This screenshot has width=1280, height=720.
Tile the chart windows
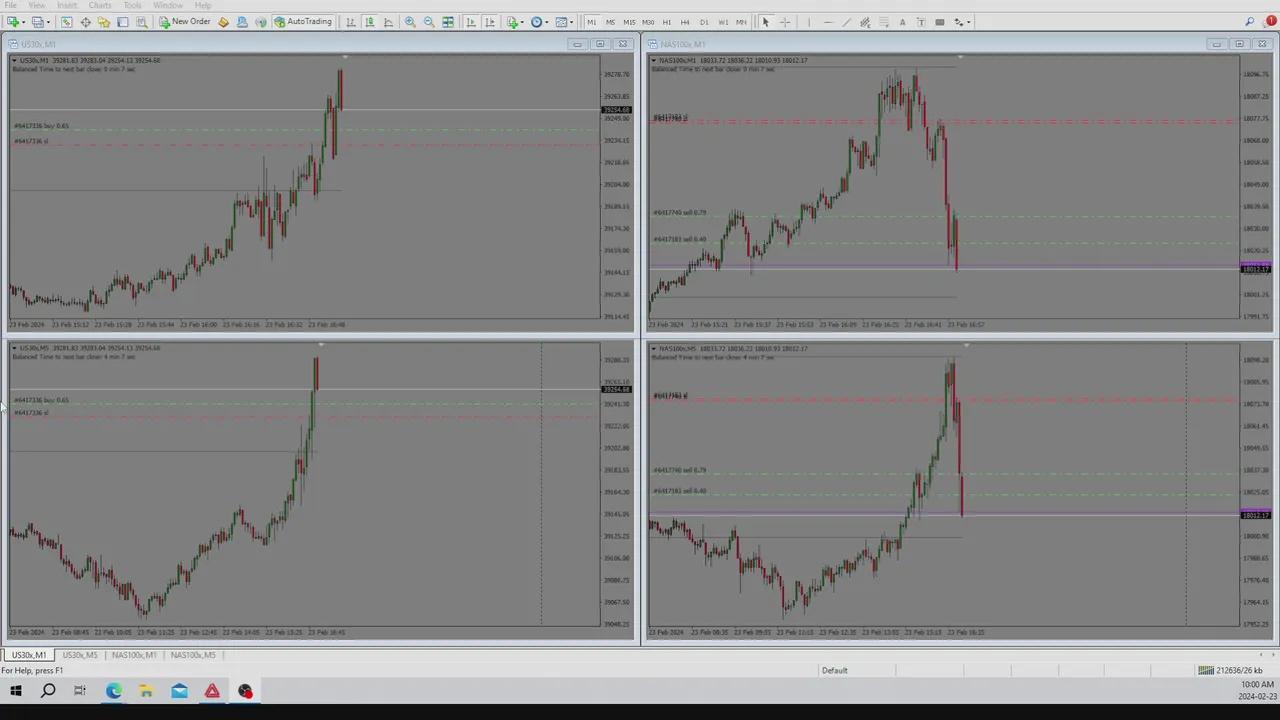click(x=448, y=22)
